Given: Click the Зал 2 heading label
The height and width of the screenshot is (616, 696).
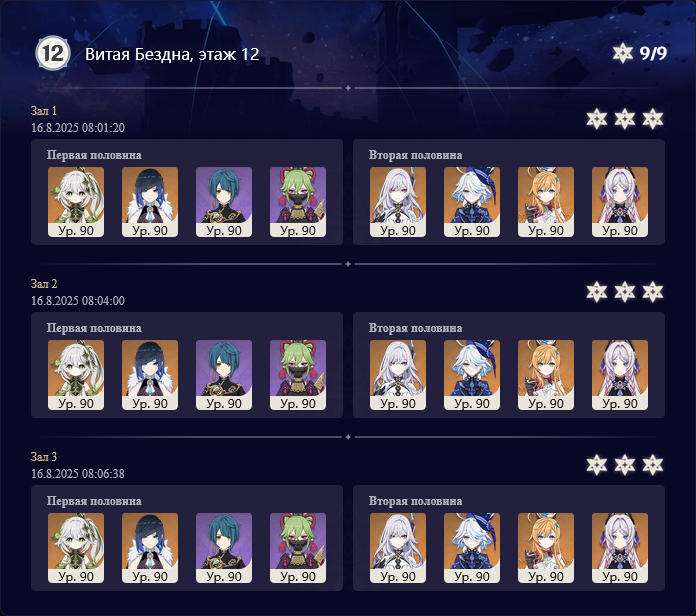Looking at the screenshot, I should pyautogui.click(x=44, y=284).
